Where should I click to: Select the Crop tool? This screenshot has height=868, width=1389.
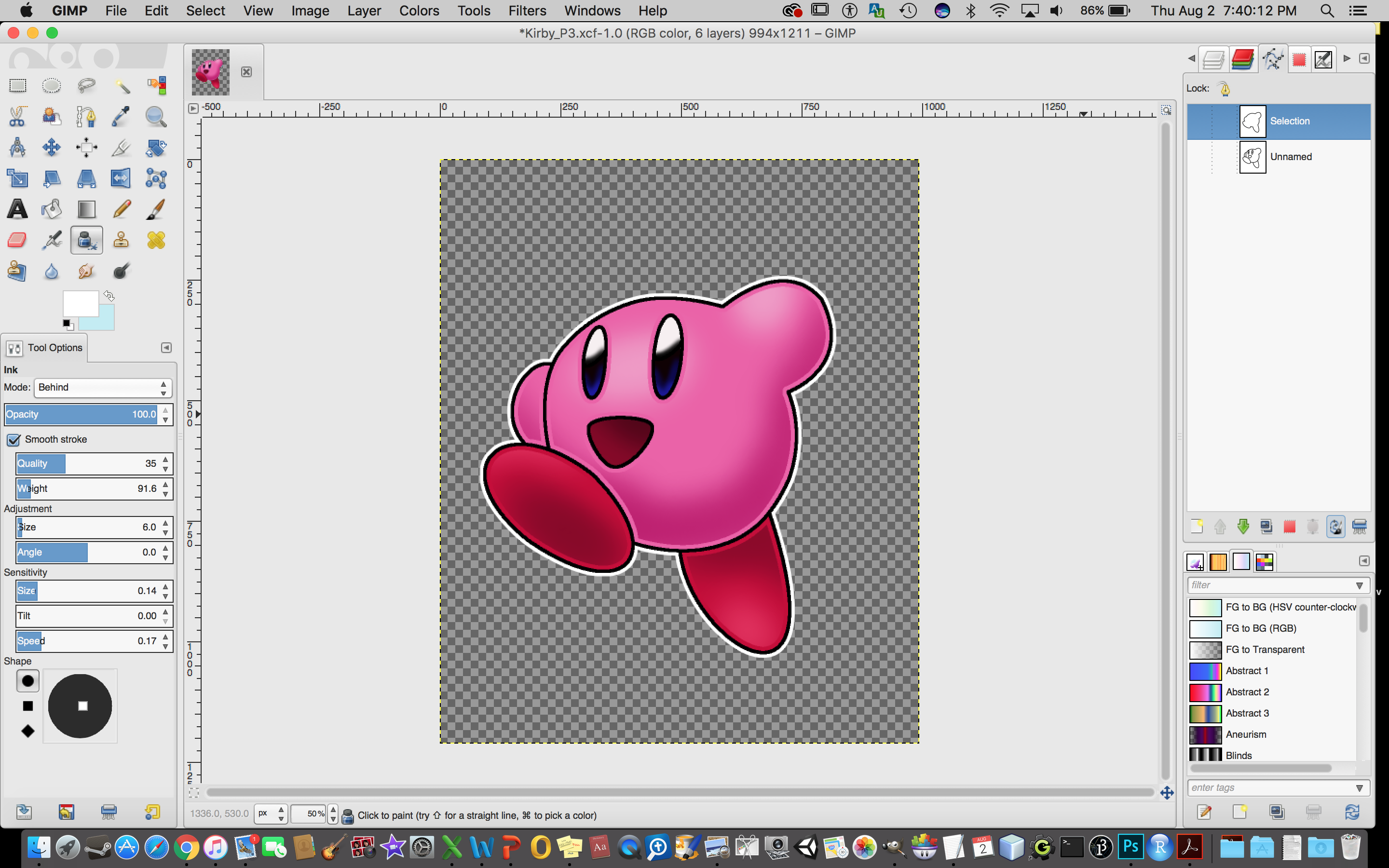(121, 148)
